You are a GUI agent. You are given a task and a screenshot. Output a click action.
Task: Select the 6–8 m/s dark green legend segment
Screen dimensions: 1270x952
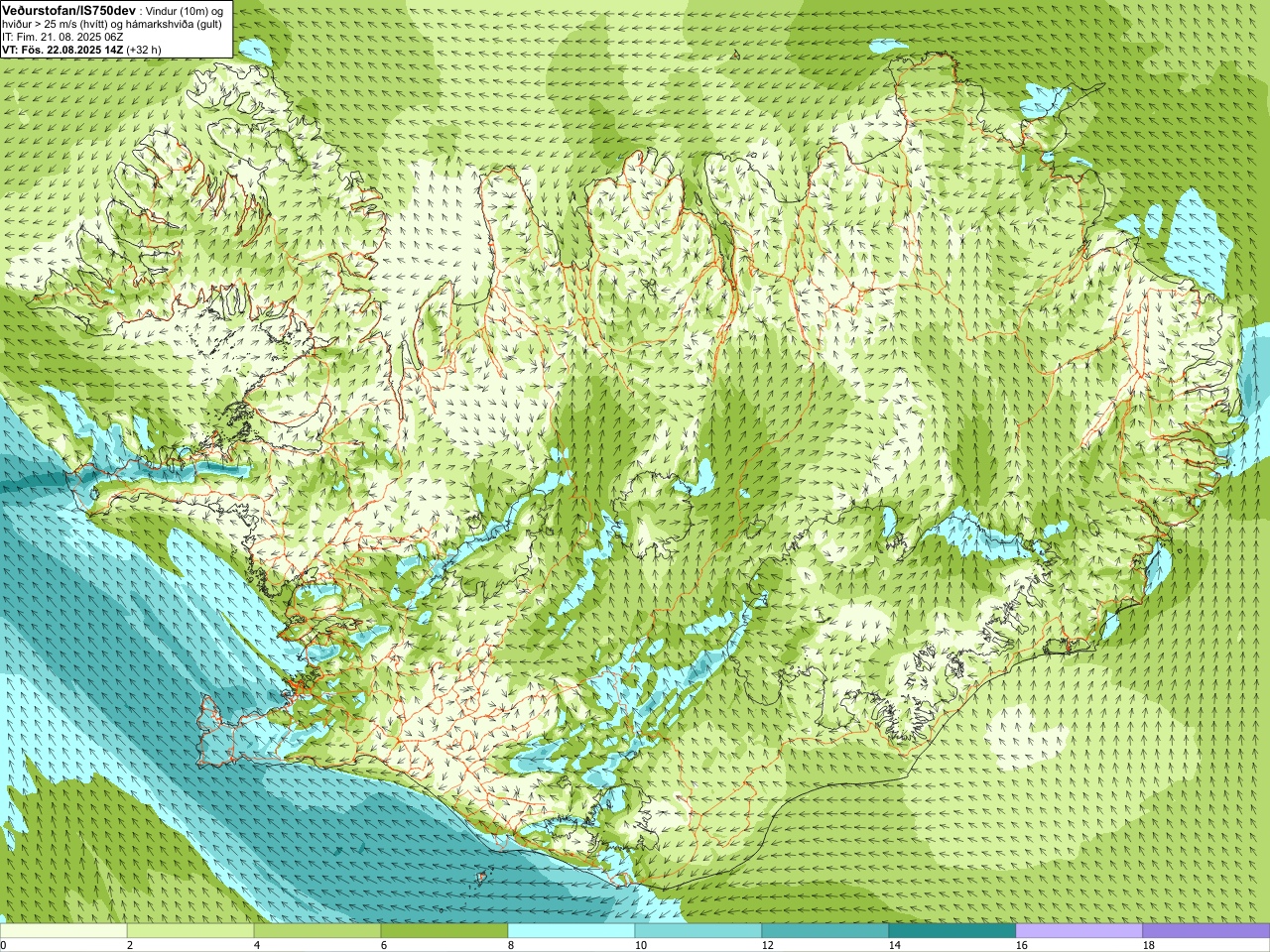[x=444, y=931]
